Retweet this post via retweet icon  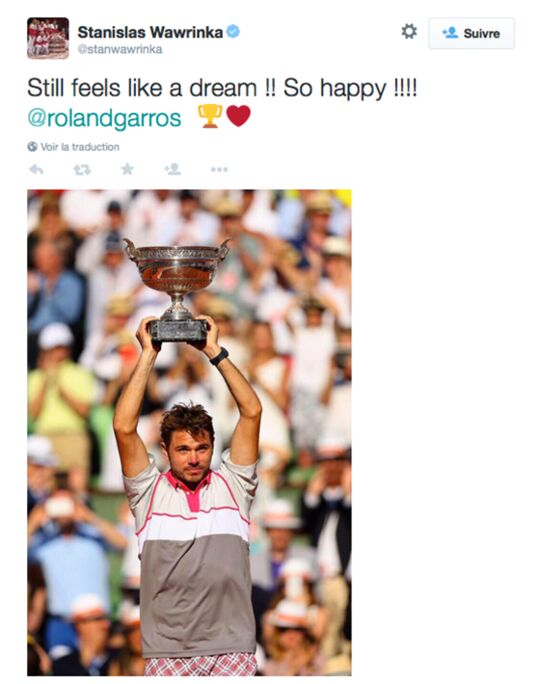tap(82, 169)
